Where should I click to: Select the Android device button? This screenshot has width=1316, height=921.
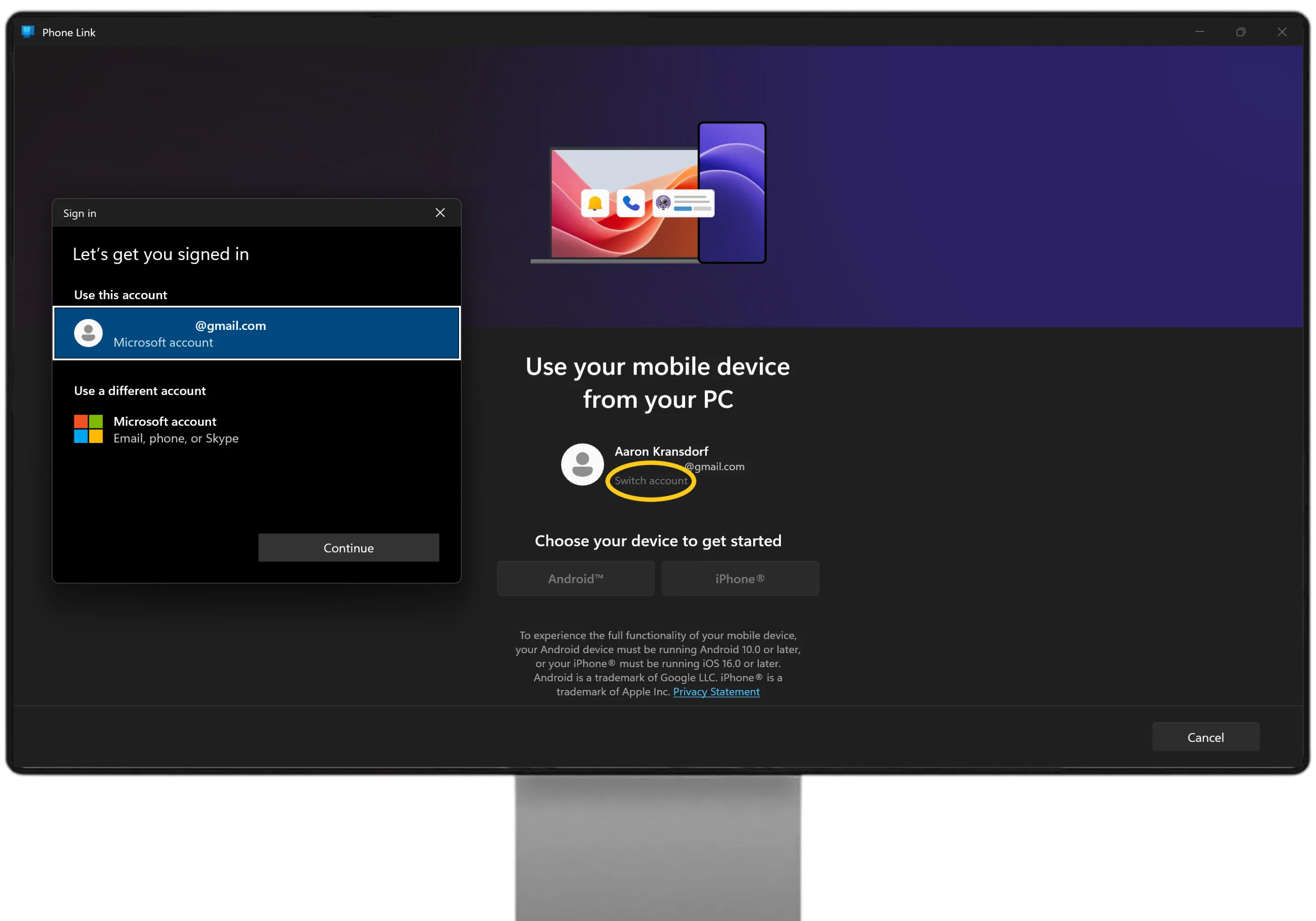[575, 578]
